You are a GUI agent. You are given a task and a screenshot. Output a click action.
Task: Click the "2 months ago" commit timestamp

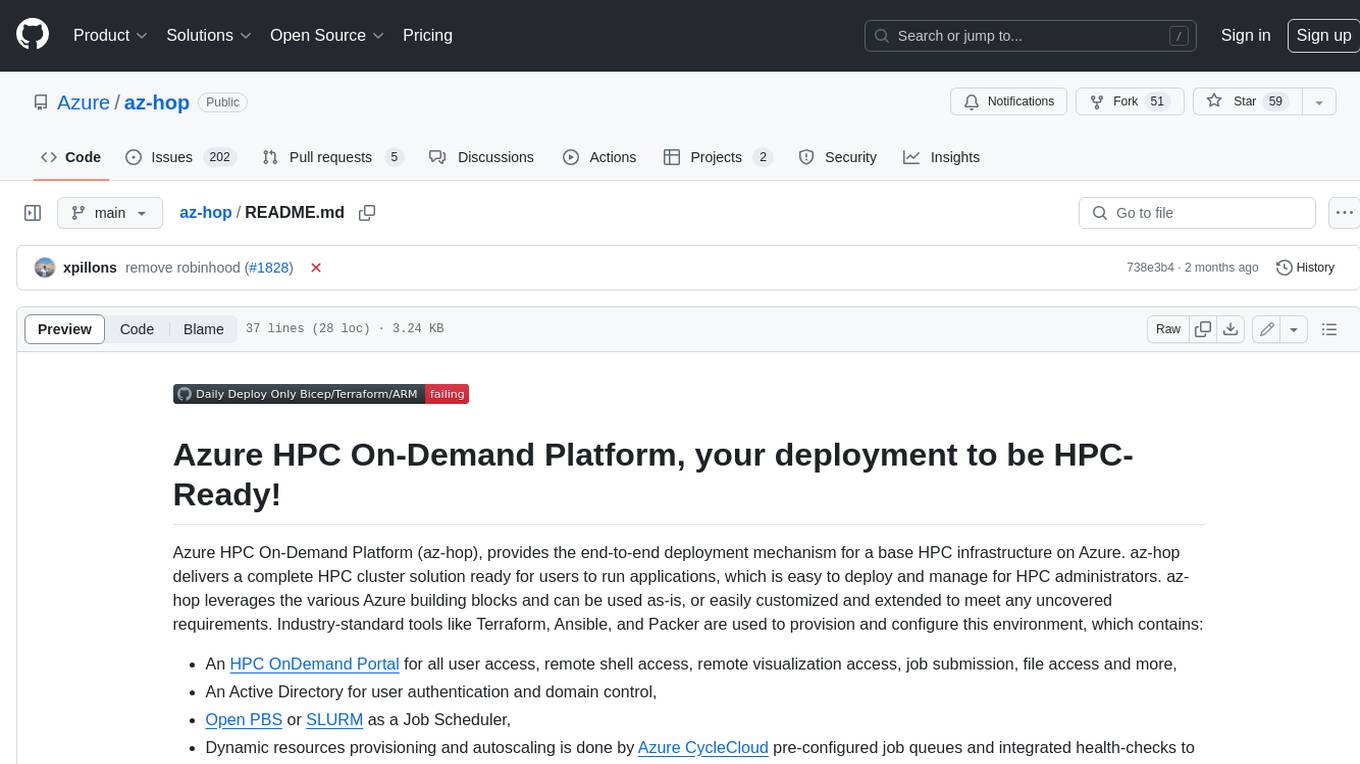(x=1222, y=268)
